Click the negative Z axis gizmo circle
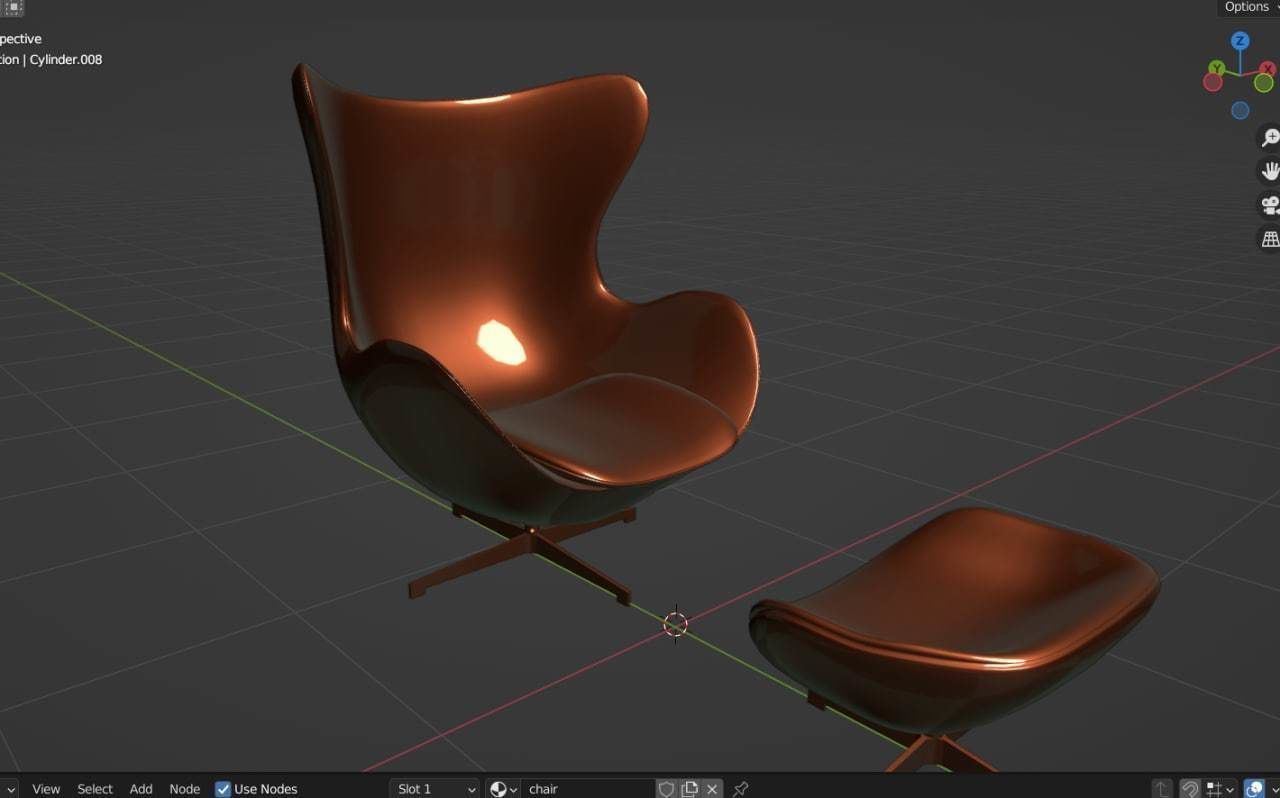Viewport: 1280px width, 798px height. pos(1240,111)
